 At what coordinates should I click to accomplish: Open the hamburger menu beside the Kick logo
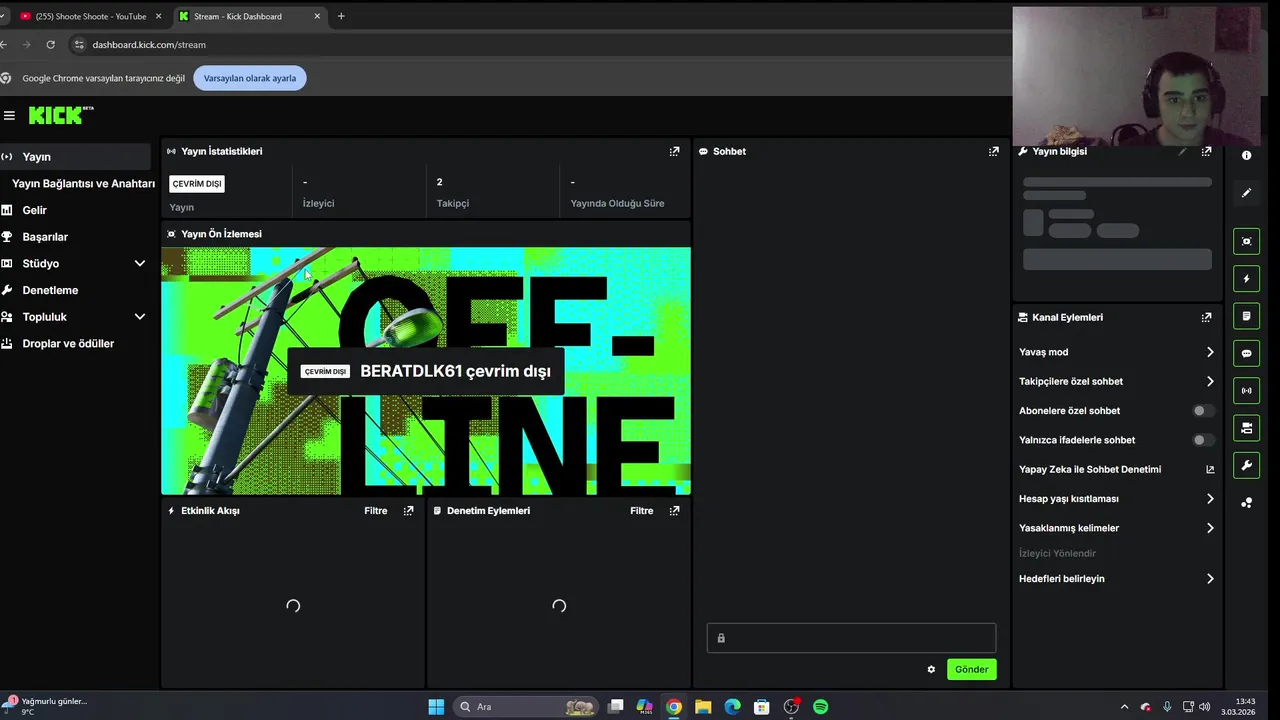click(9, 116)
